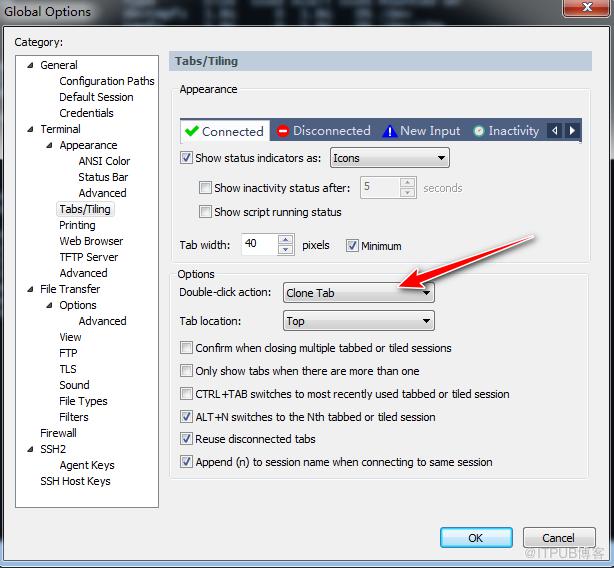Viewport: 614px width, 568px height.
Task: Open the status indicators Icons dropdown
Action: coord(390,158)
